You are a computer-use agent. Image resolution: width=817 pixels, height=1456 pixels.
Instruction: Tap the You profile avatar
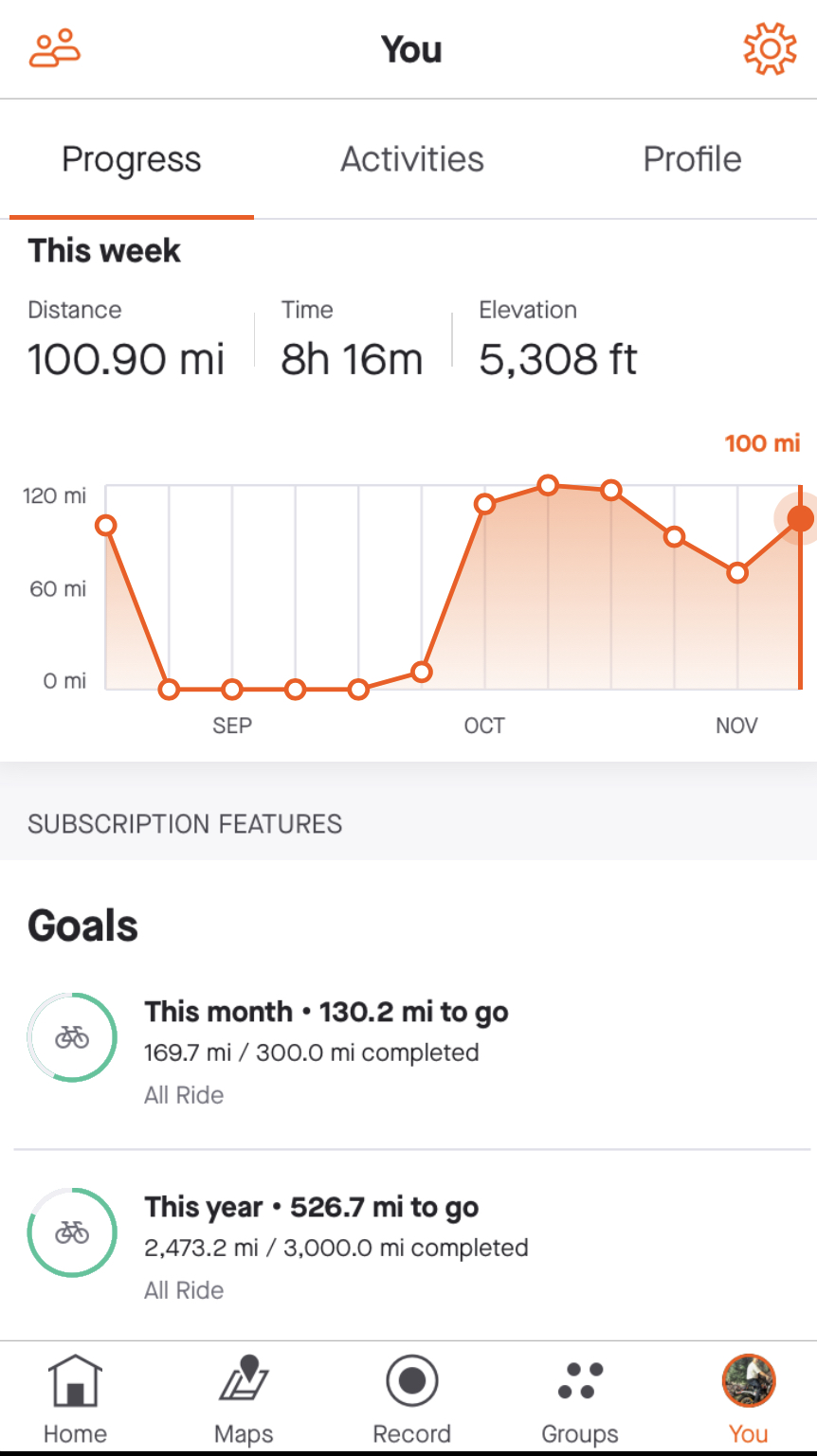point(749,1382)
